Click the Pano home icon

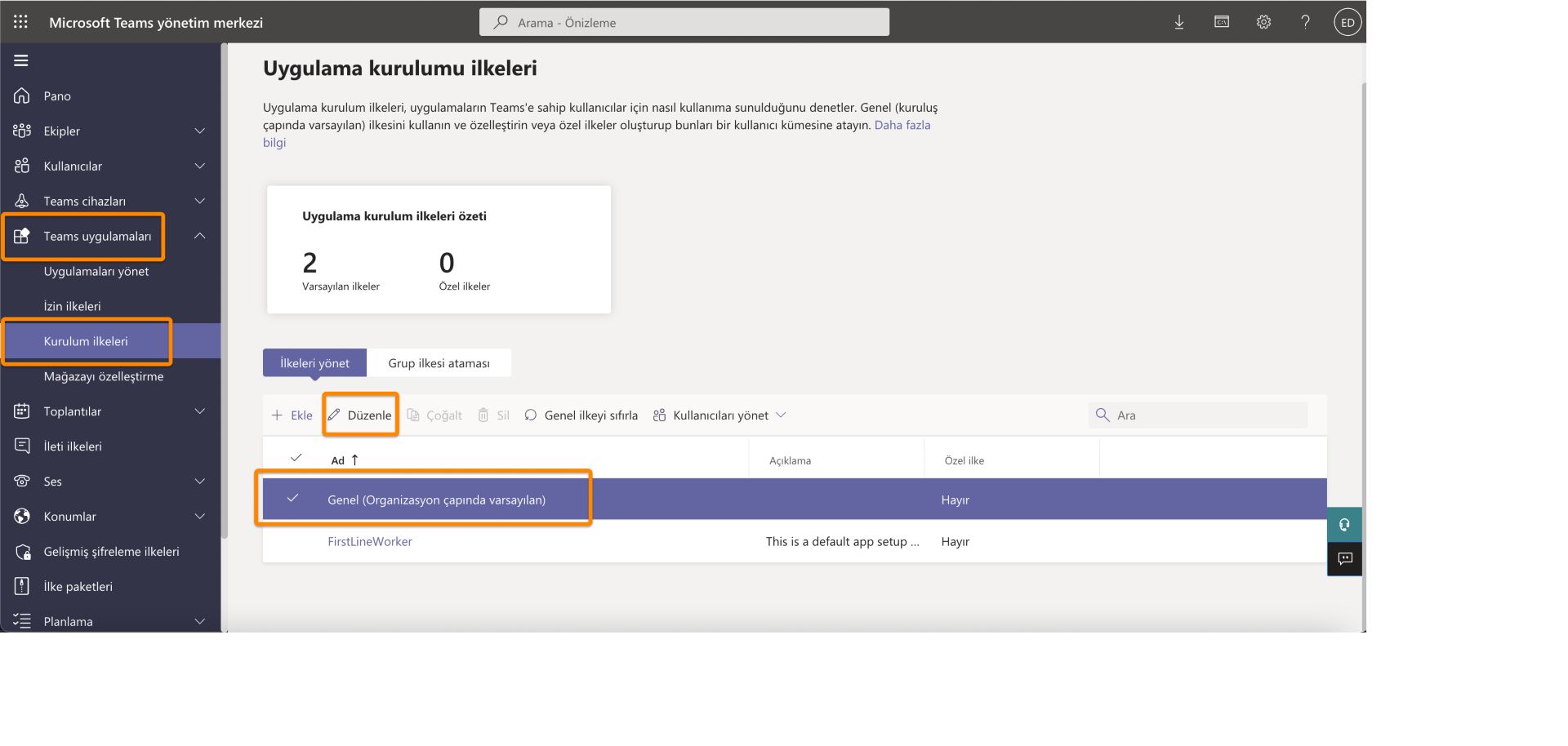22,96
